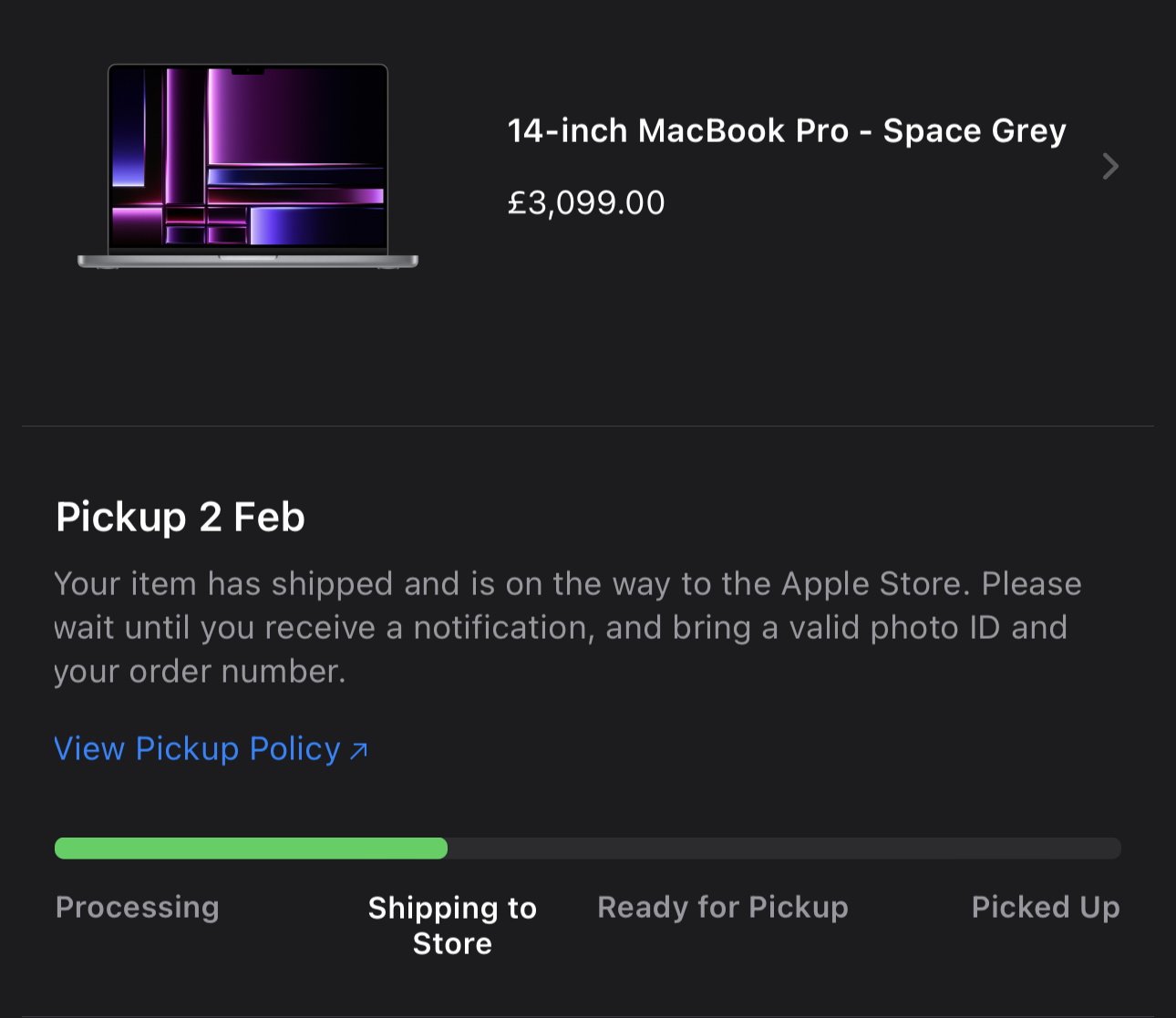Image resolution: width=1176 pixels, height=1018 pixels.
Task: Select the Shipping to Store status step
Action: click(452, 925)
